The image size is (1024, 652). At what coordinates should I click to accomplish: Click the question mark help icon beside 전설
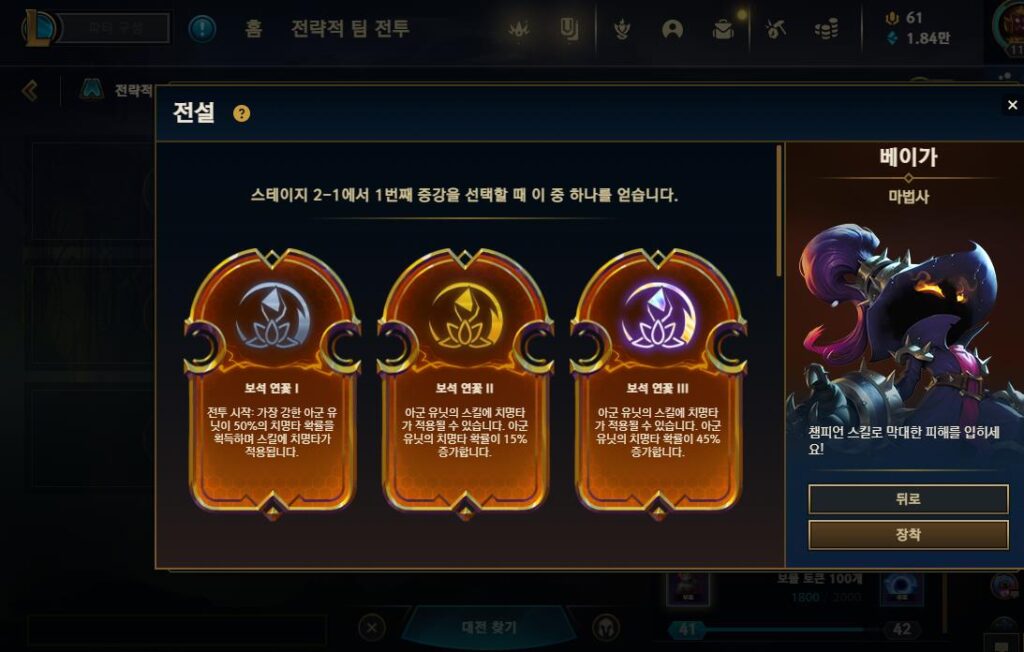[x=242, y=114]
